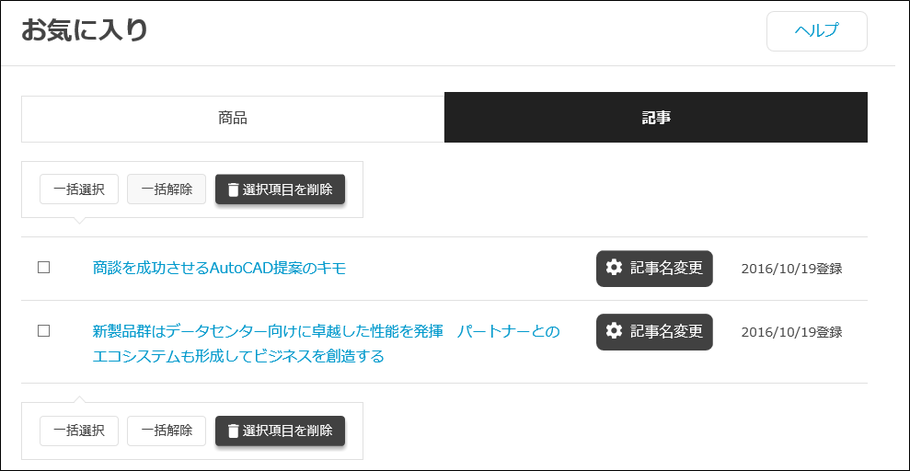Click the gear icon beside the 新製品群 article
The height and width of the screenshot is (471, 910).
click(x=614, y=331)
